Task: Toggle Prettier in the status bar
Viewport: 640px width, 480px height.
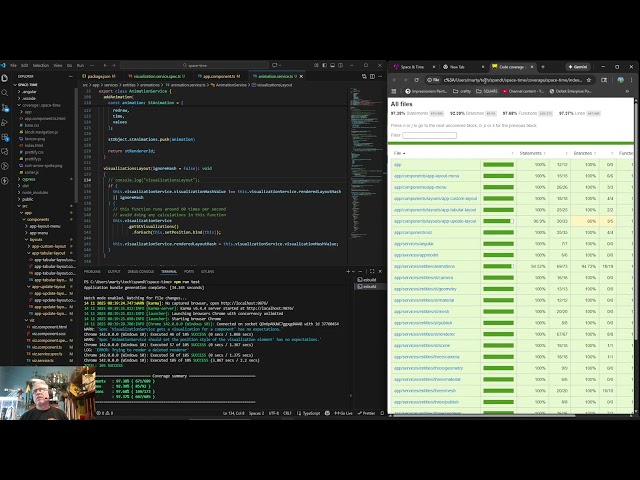Action: (x=366, y=413)
